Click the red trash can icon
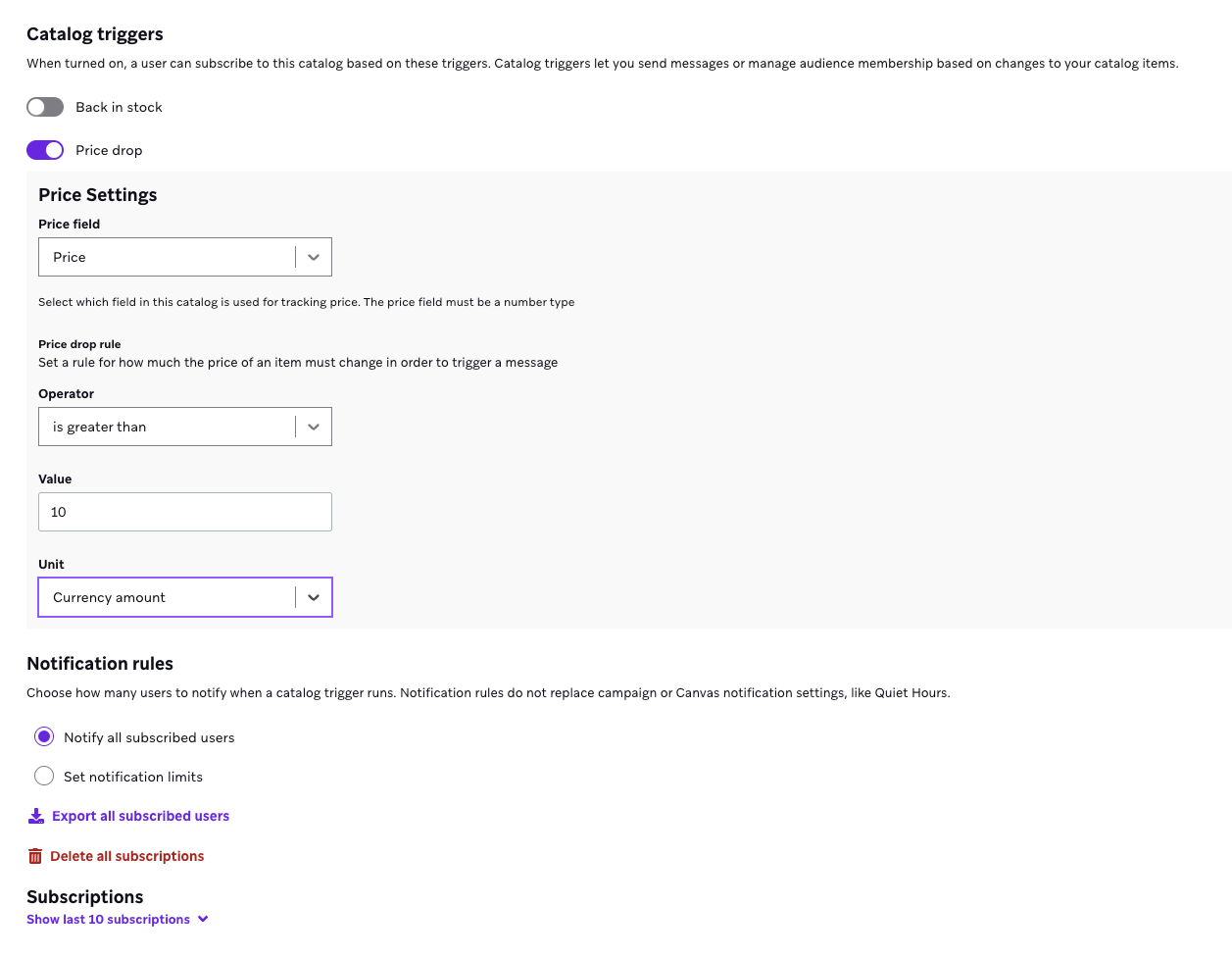1232x958 pixels. 35,856
